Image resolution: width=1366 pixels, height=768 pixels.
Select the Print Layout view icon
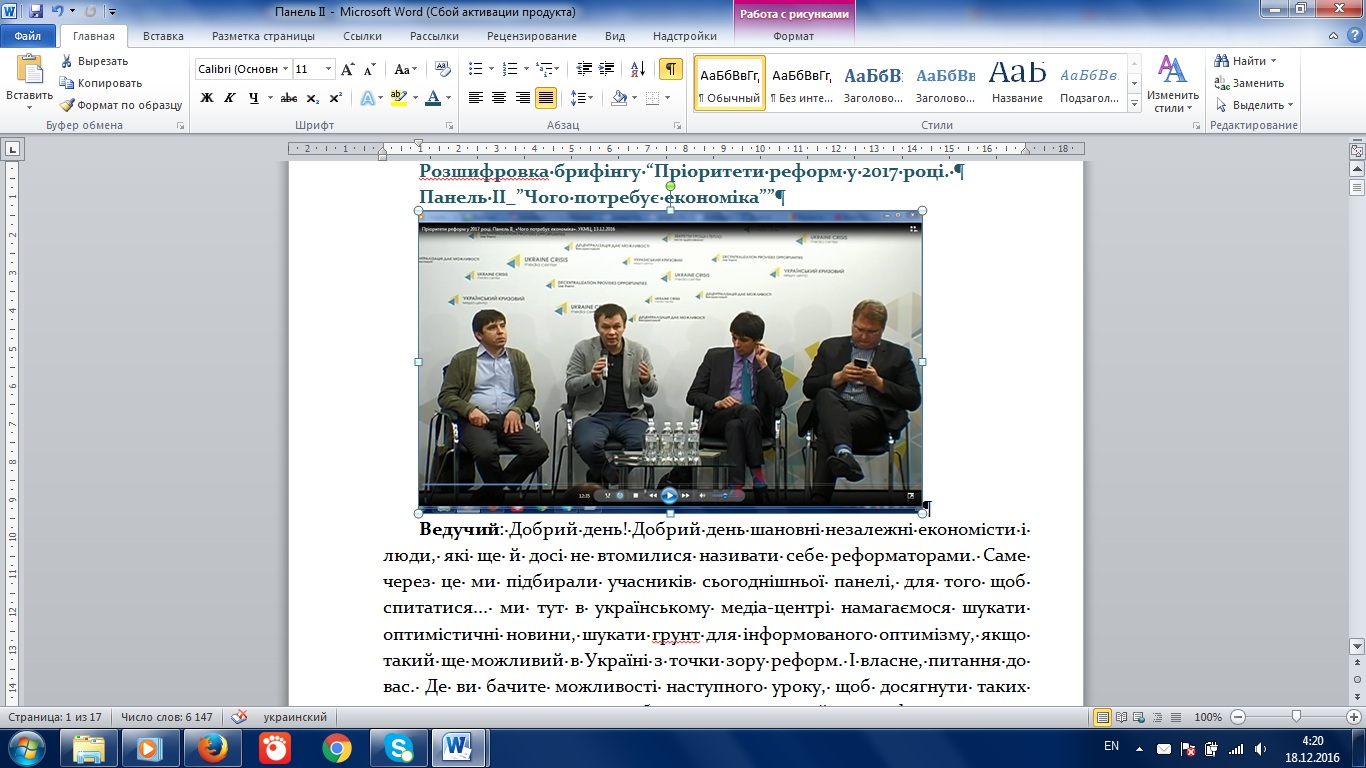point(1103,717)
